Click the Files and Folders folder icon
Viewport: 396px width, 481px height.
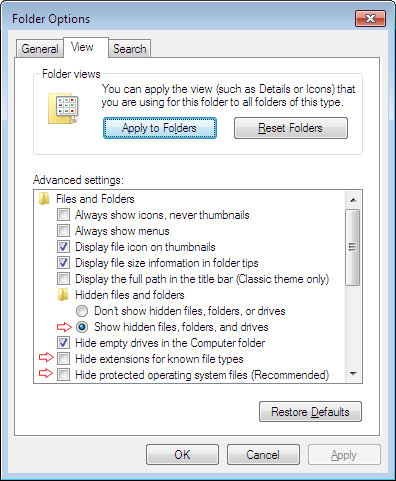click(44, 199)
